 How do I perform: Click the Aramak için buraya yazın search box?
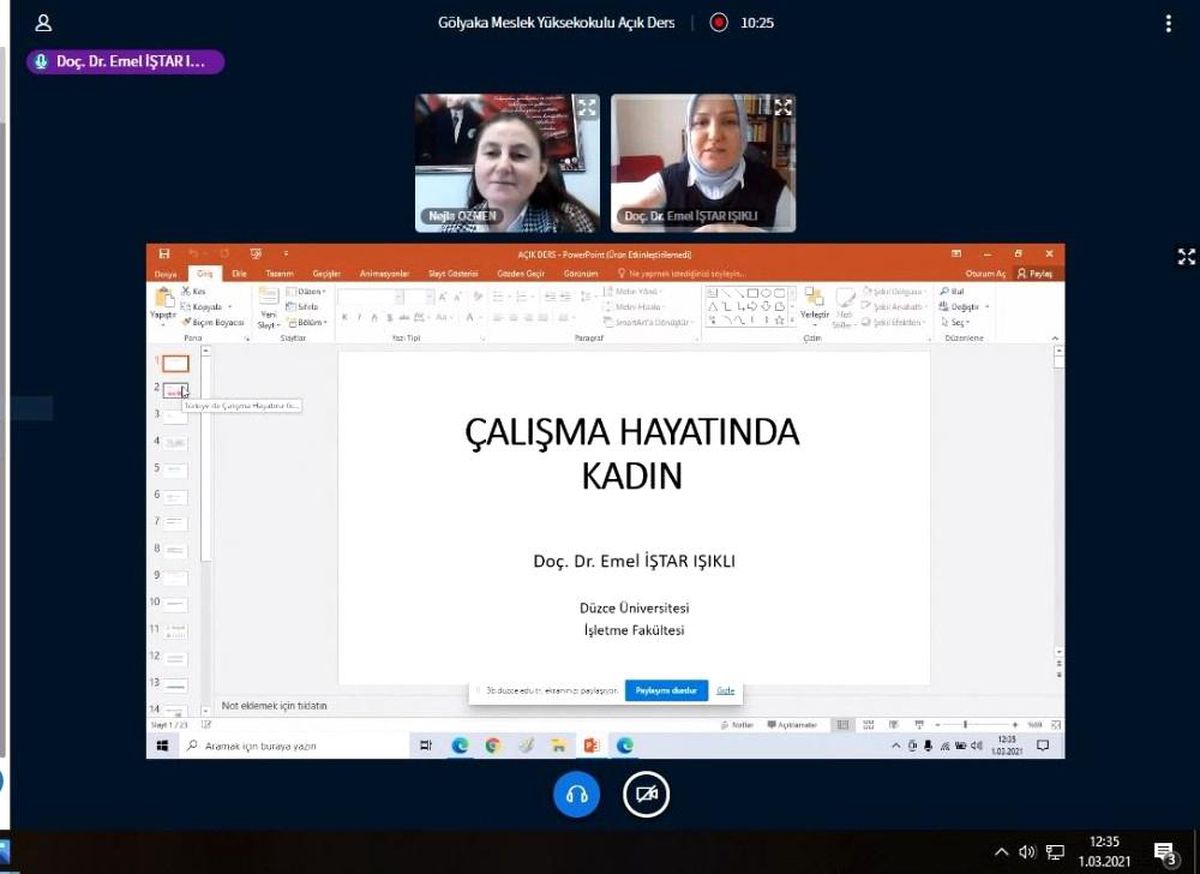pyautogui.click(x=292, y=745)
